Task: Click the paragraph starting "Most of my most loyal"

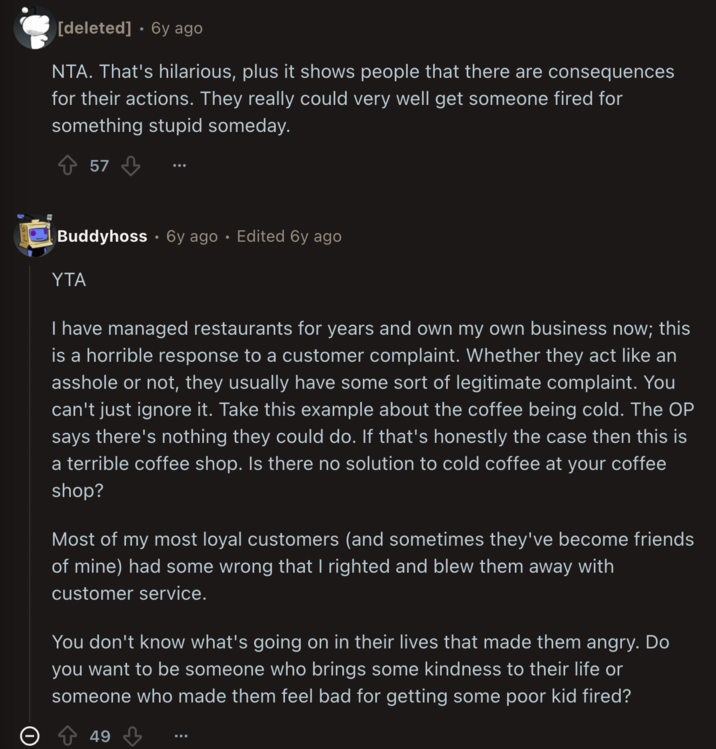Action: (372, 566)
